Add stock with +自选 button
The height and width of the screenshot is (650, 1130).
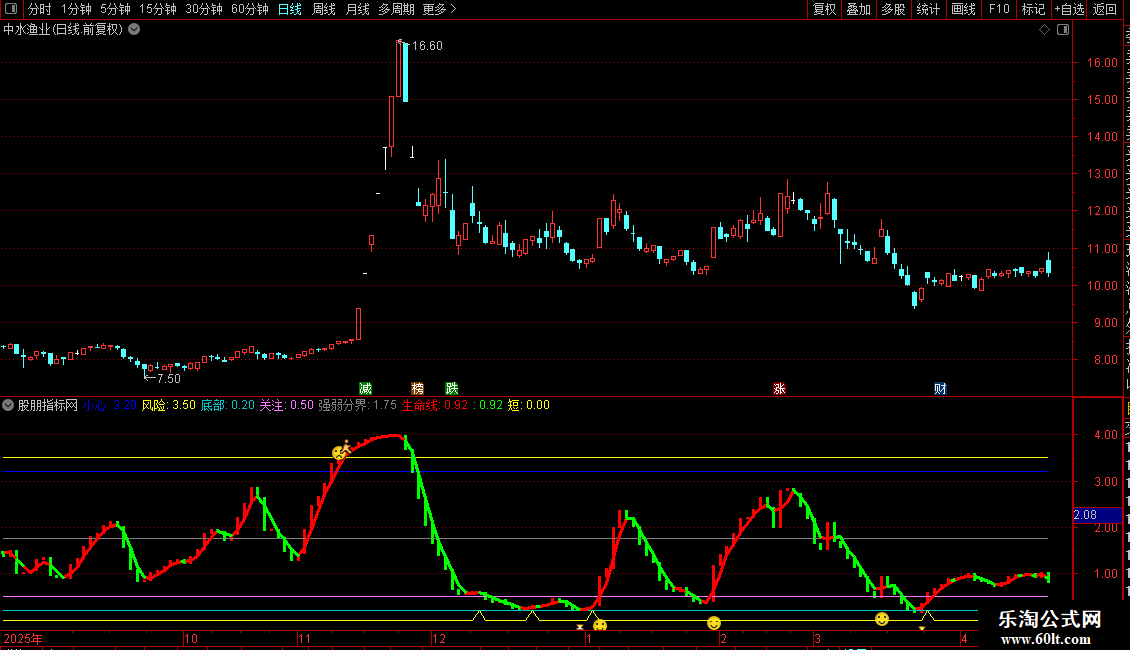(1069, 9)
